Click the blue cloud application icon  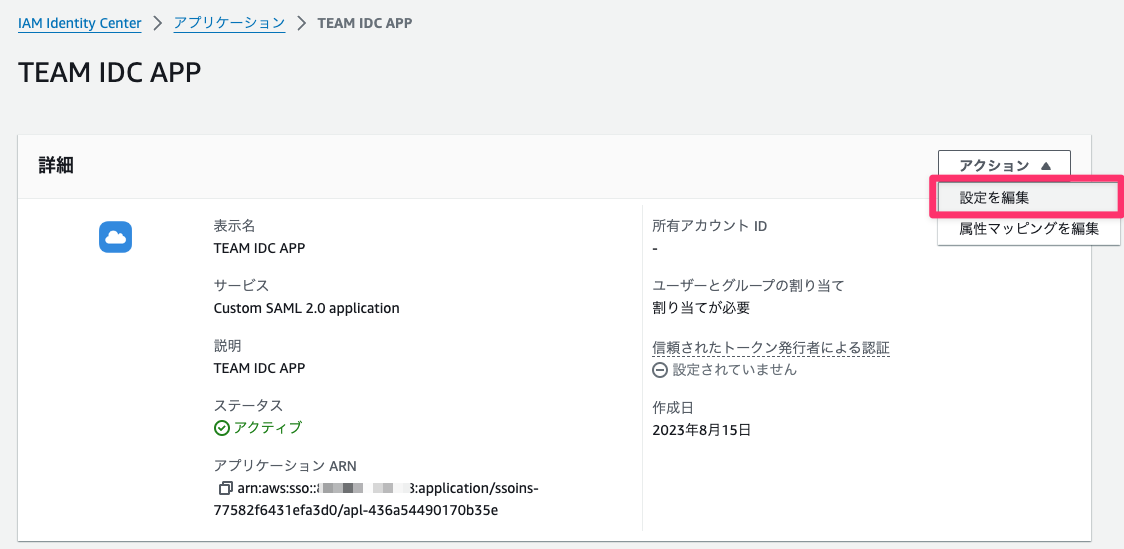click(x=115, y=237)
